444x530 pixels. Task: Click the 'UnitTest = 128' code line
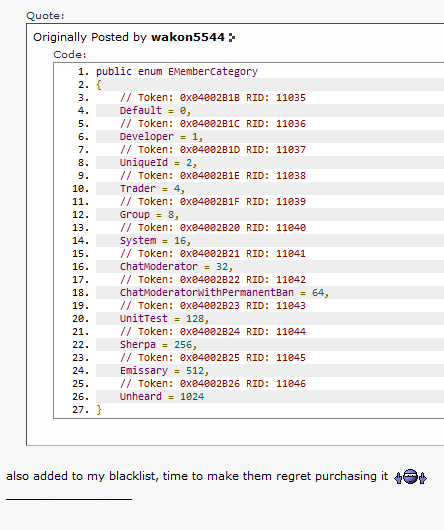coord(164,318)
